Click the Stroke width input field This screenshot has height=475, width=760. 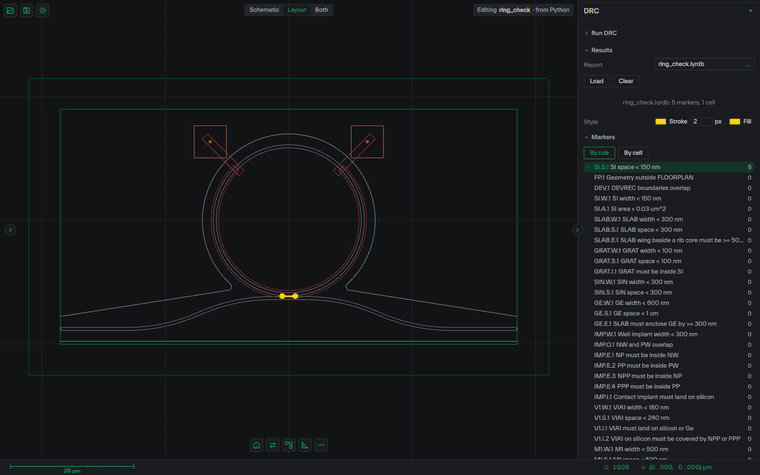click(x=701, y=122)
